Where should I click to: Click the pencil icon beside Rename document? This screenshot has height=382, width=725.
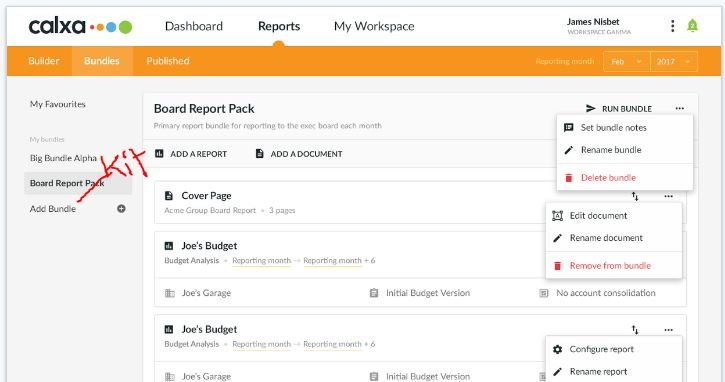558,238
